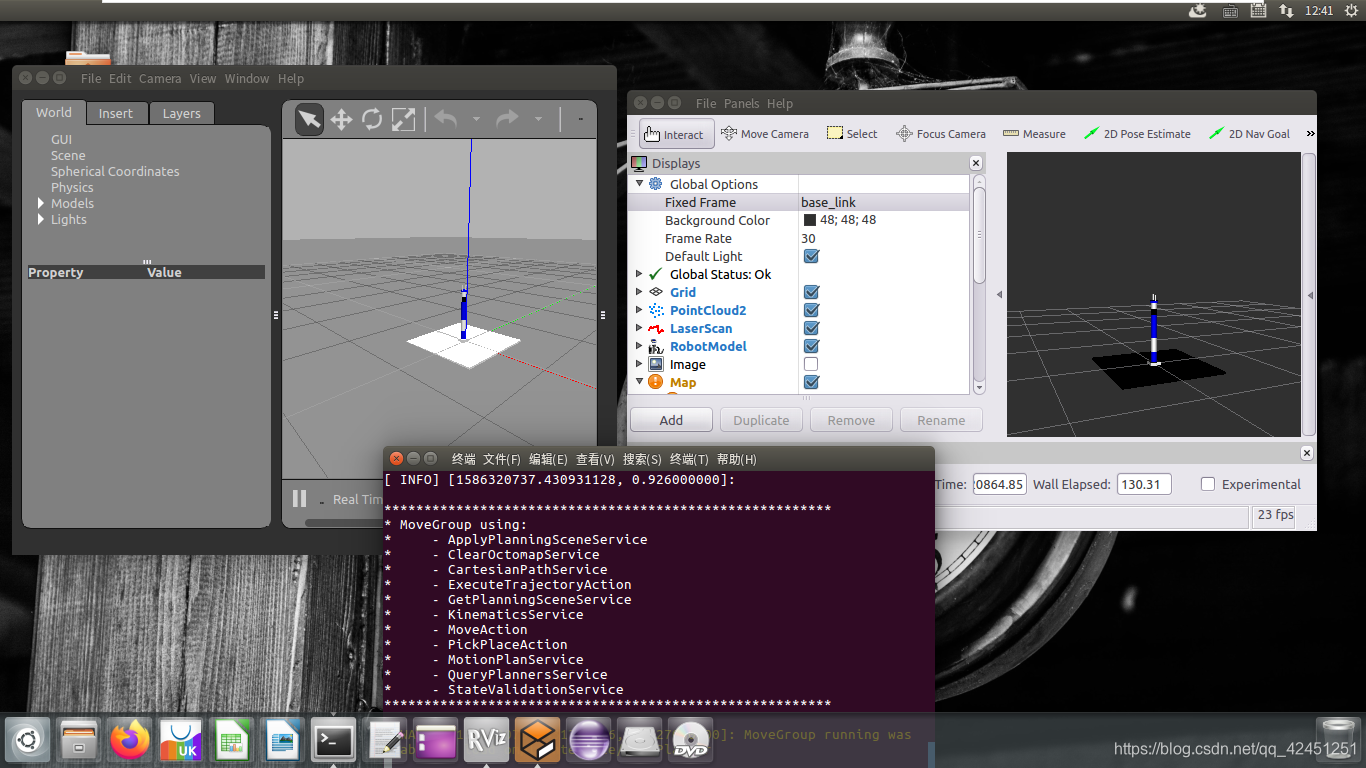Open the Terminal from the dock
Viewport: 1366px width, 768px height.
click(334, 741)
